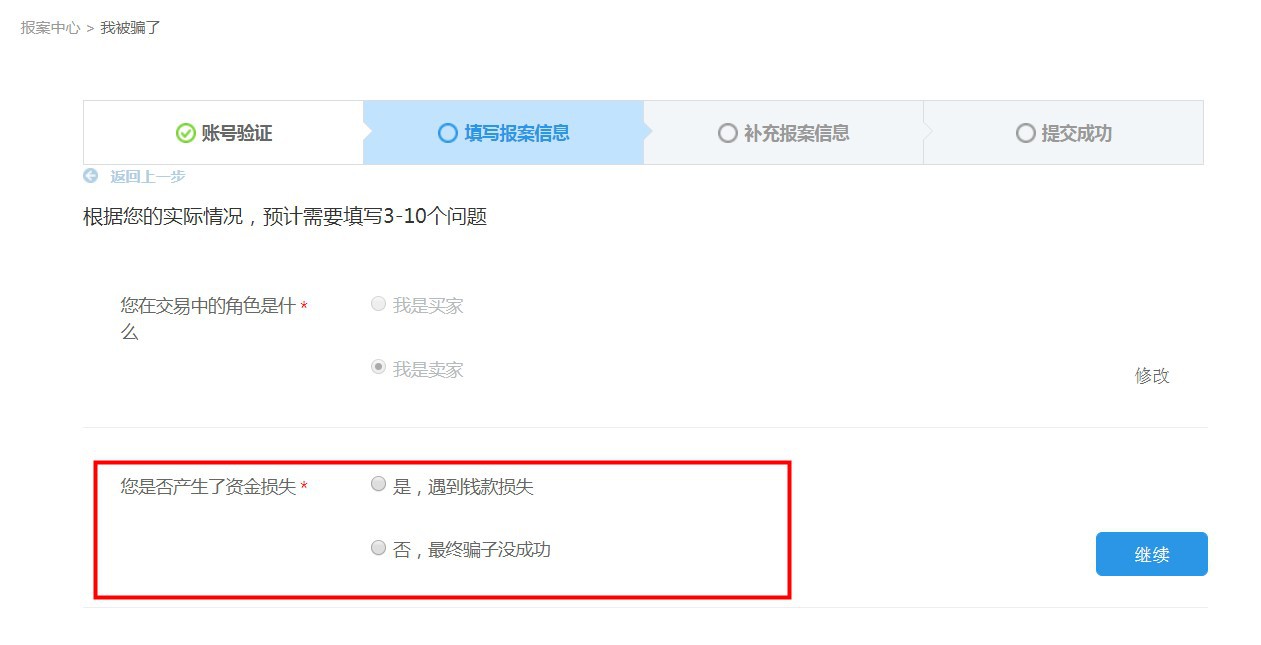
Task: Click the back arrow icon beside 返回上一步
Action: pos(91,176)
